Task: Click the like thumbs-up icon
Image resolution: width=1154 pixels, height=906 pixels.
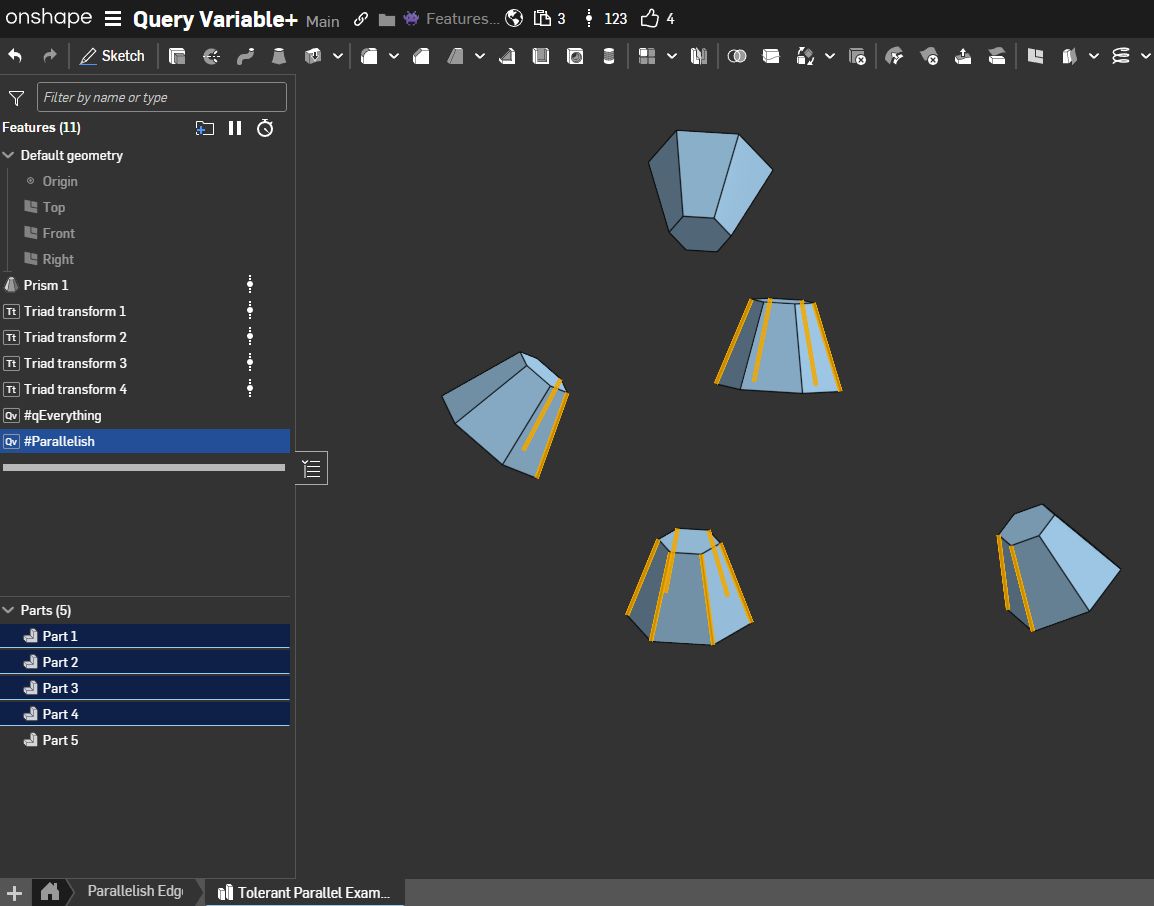Action: click(650, 18)
